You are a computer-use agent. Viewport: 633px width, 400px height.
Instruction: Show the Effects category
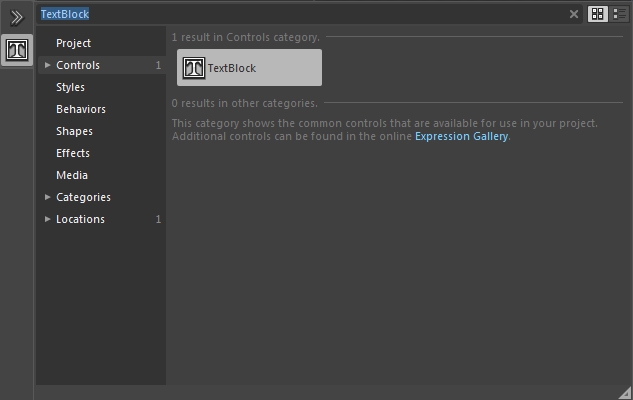pos(73,153)
